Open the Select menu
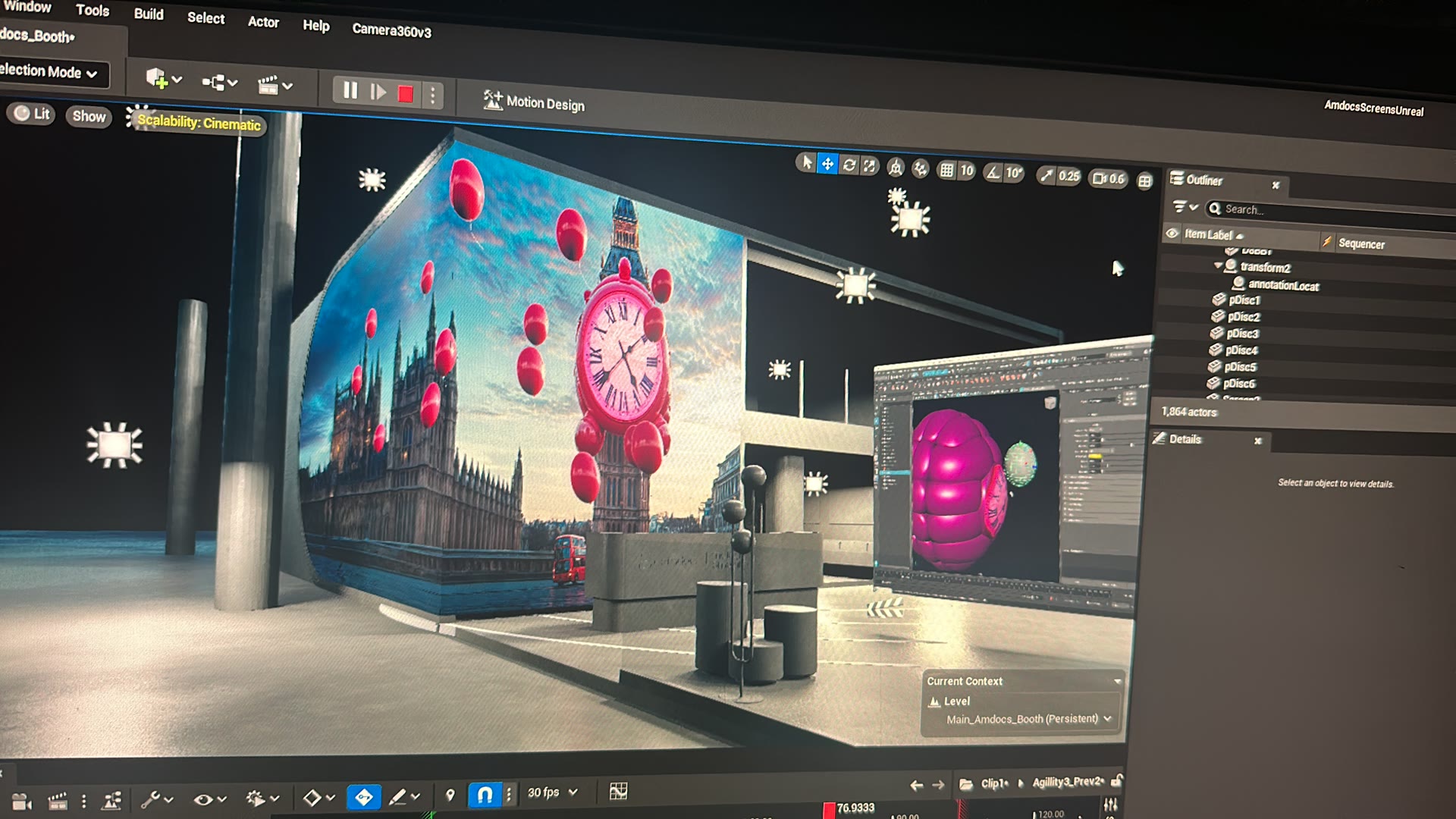Screen dimensions: 1456x819 (206, 17)
